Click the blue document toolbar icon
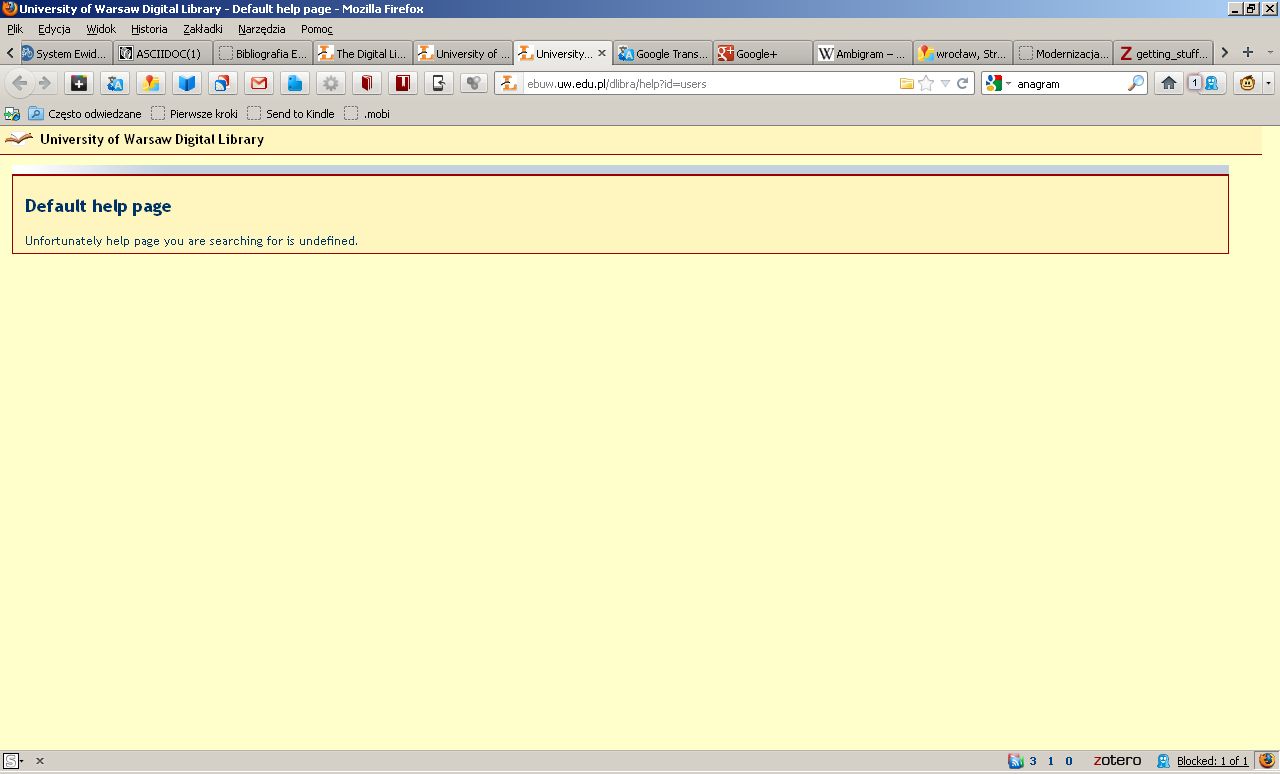Viewport: 1280px width, 774px height. click(x=295, y=83)
